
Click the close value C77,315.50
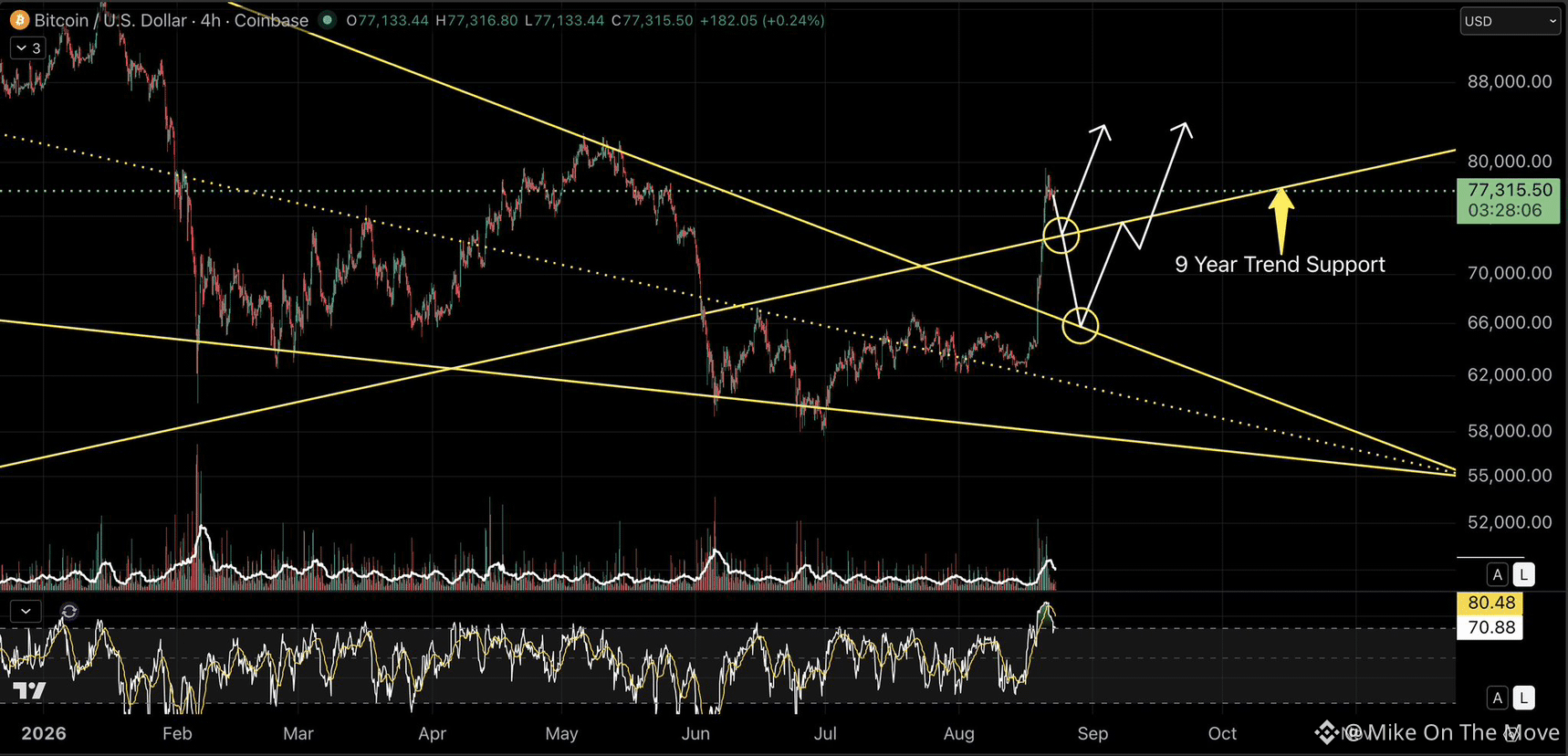(x=652, y=20)
